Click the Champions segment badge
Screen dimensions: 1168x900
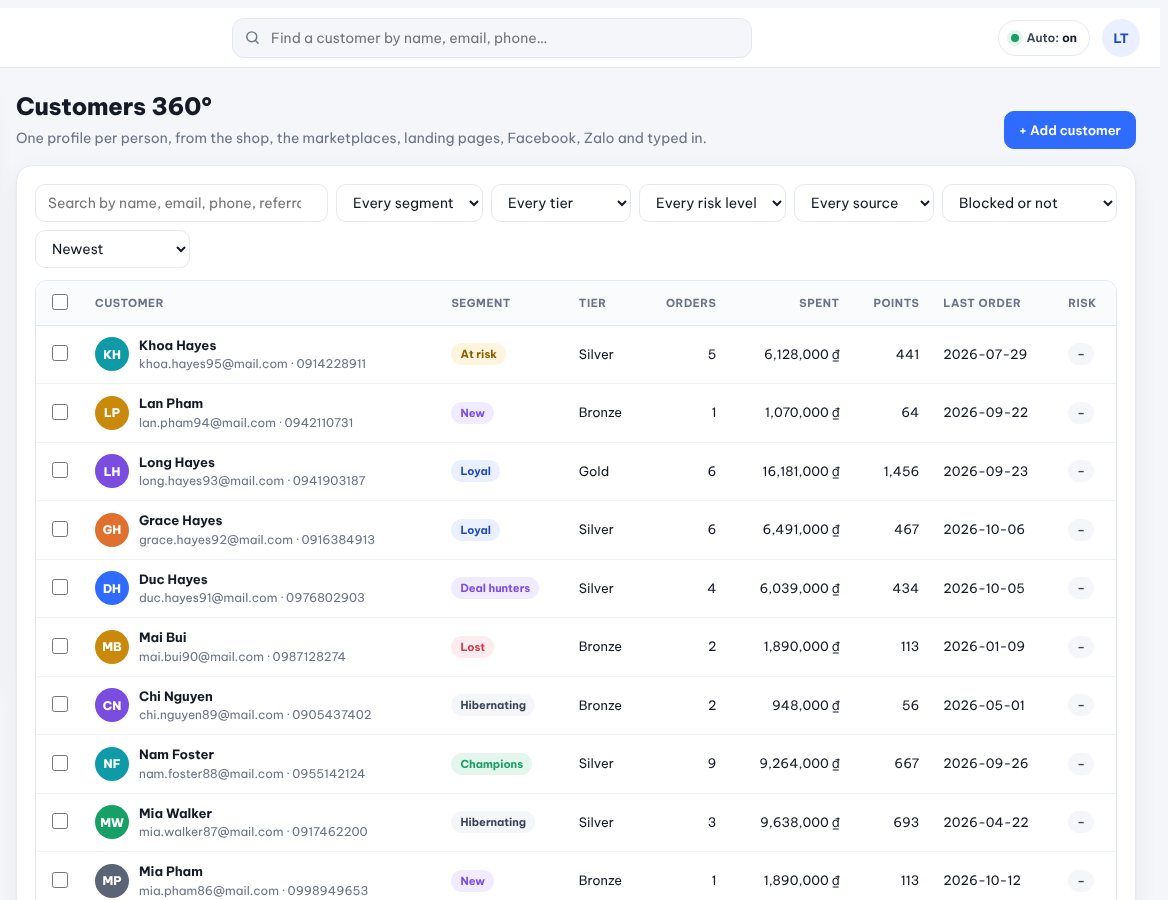click(x=491, y=764)
